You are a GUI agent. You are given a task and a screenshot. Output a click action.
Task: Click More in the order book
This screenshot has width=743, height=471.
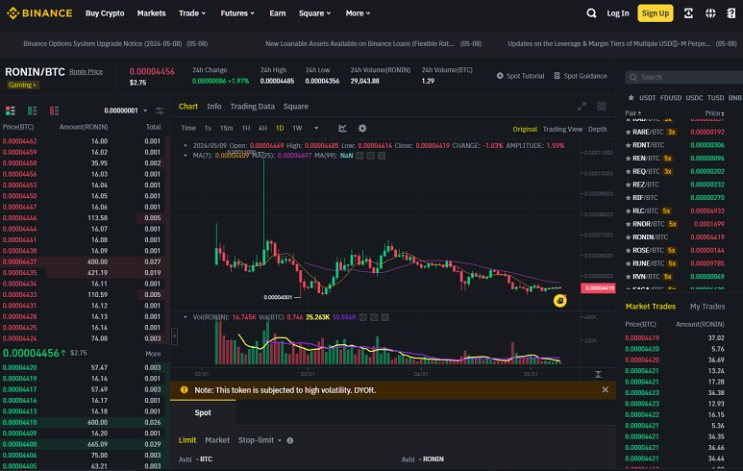coord(153,354)
